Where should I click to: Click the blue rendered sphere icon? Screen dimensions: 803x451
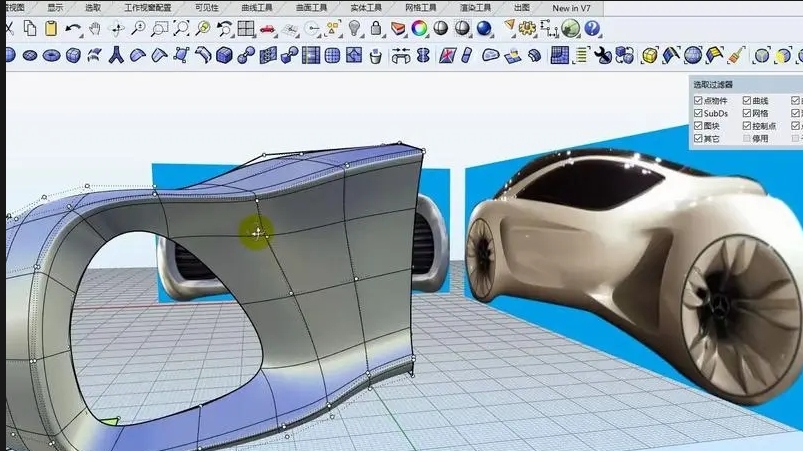483,29
